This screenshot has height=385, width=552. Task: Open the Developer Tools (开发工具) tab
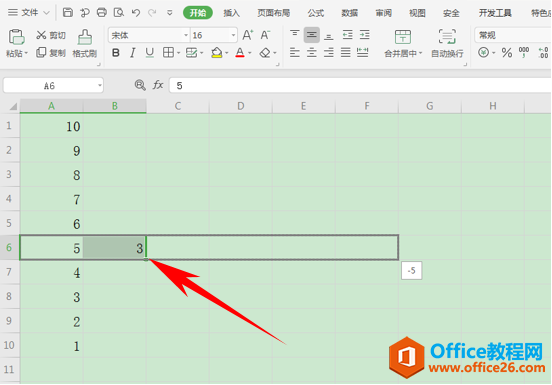pyautogui.click(x=495, y=13)
